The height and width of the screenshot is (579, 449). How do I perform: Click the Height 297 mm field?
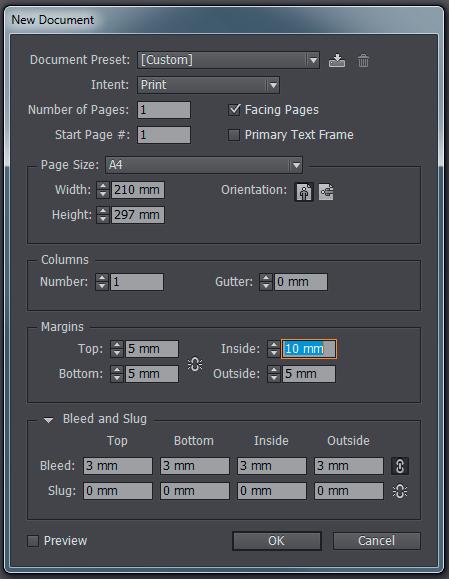tap(138, 215)
